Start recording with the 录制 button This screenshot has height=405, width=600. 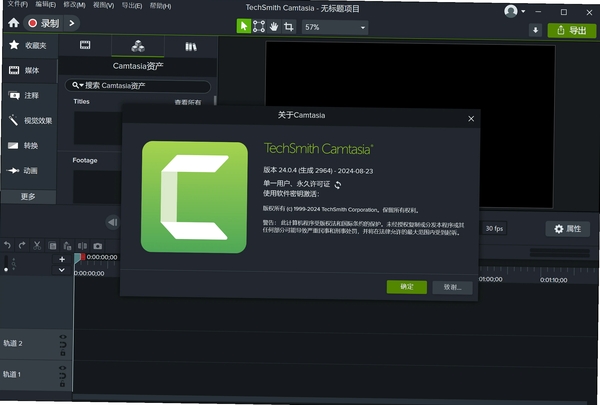pos(44,23)
